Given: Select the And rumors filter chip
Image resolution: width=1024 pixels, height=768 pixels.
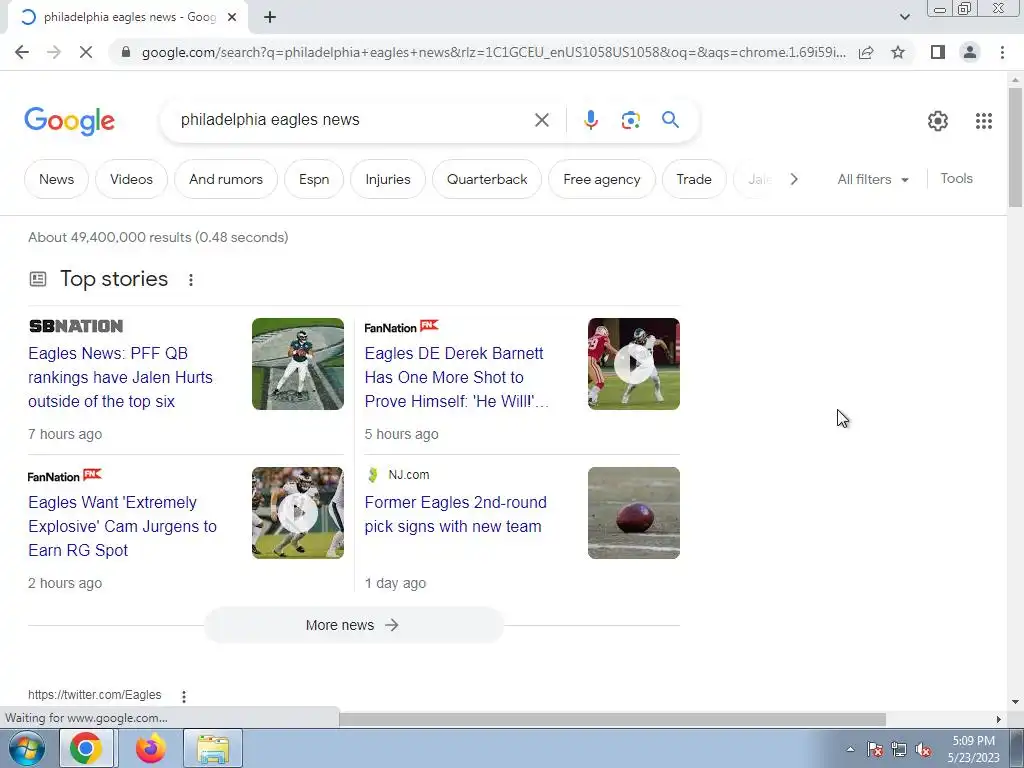Looking at the screenshot, I should click(226, 179).
